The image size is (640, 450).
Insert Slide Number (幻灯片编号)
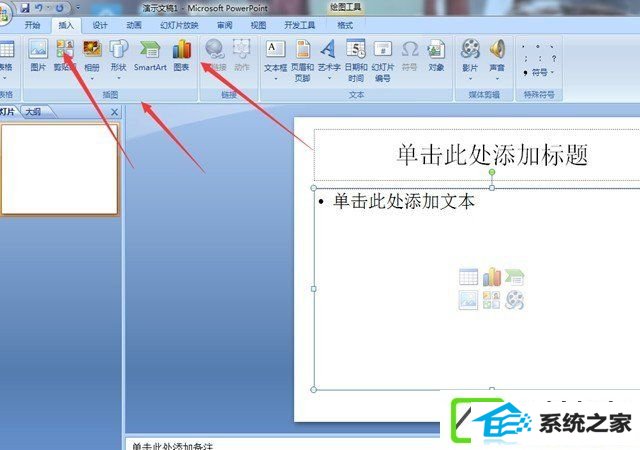coord(383,60)
